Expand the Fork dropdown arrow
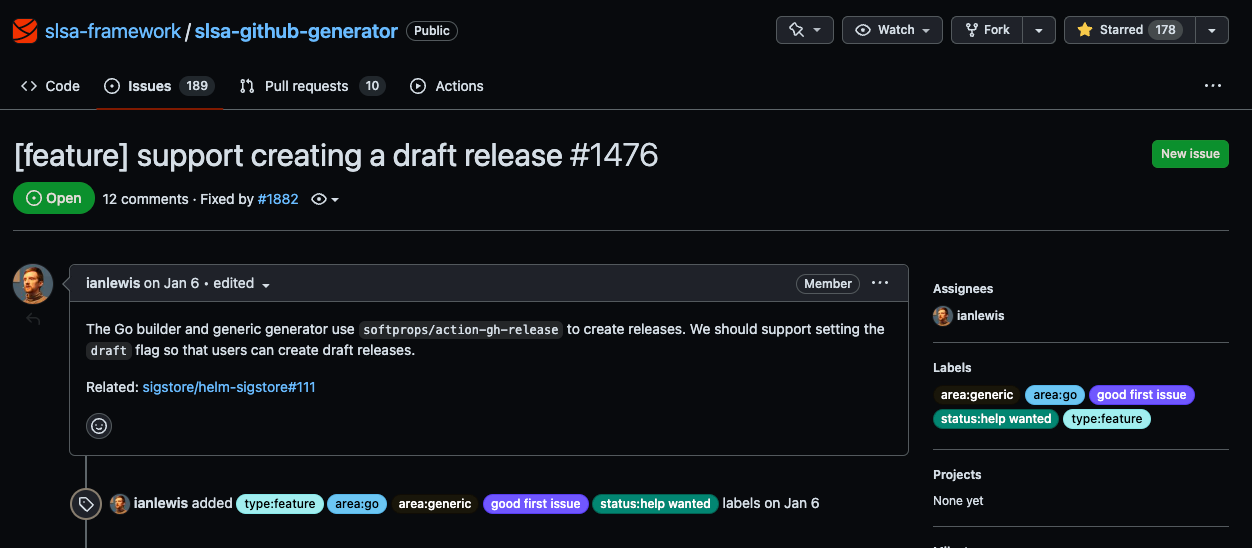The height and width of the screenshot is (548, 1252). pyautogui.click(x=1040, y=30)
